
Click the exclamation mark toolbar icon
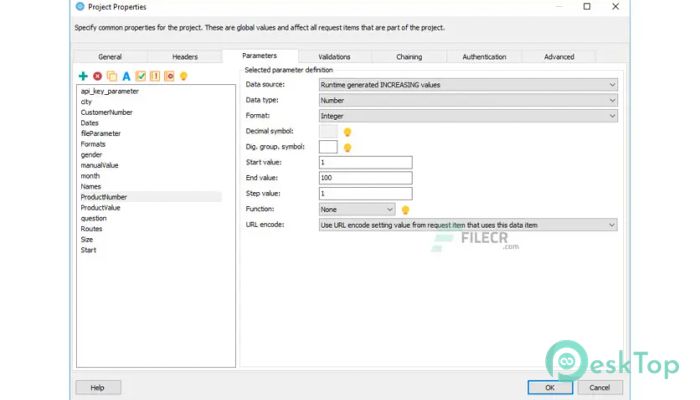[x=155, y=76]
